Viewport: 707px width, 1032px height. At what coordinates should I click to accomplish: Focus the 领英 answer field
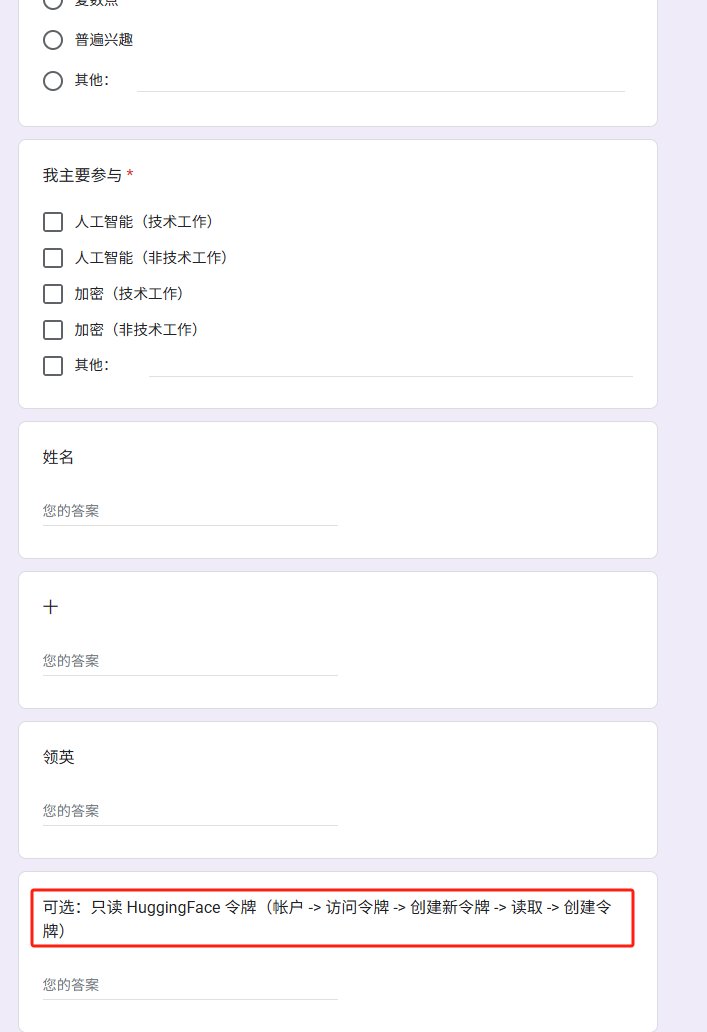[x=190, y=812]
